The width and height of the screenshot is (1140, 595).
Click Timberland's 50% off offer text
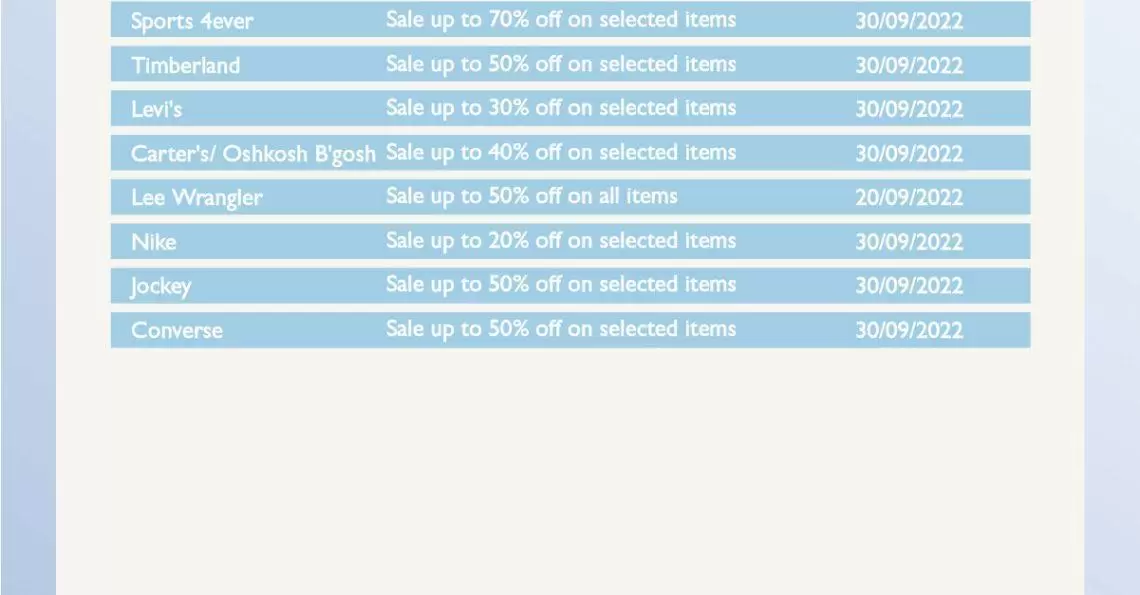pos(561,64)
